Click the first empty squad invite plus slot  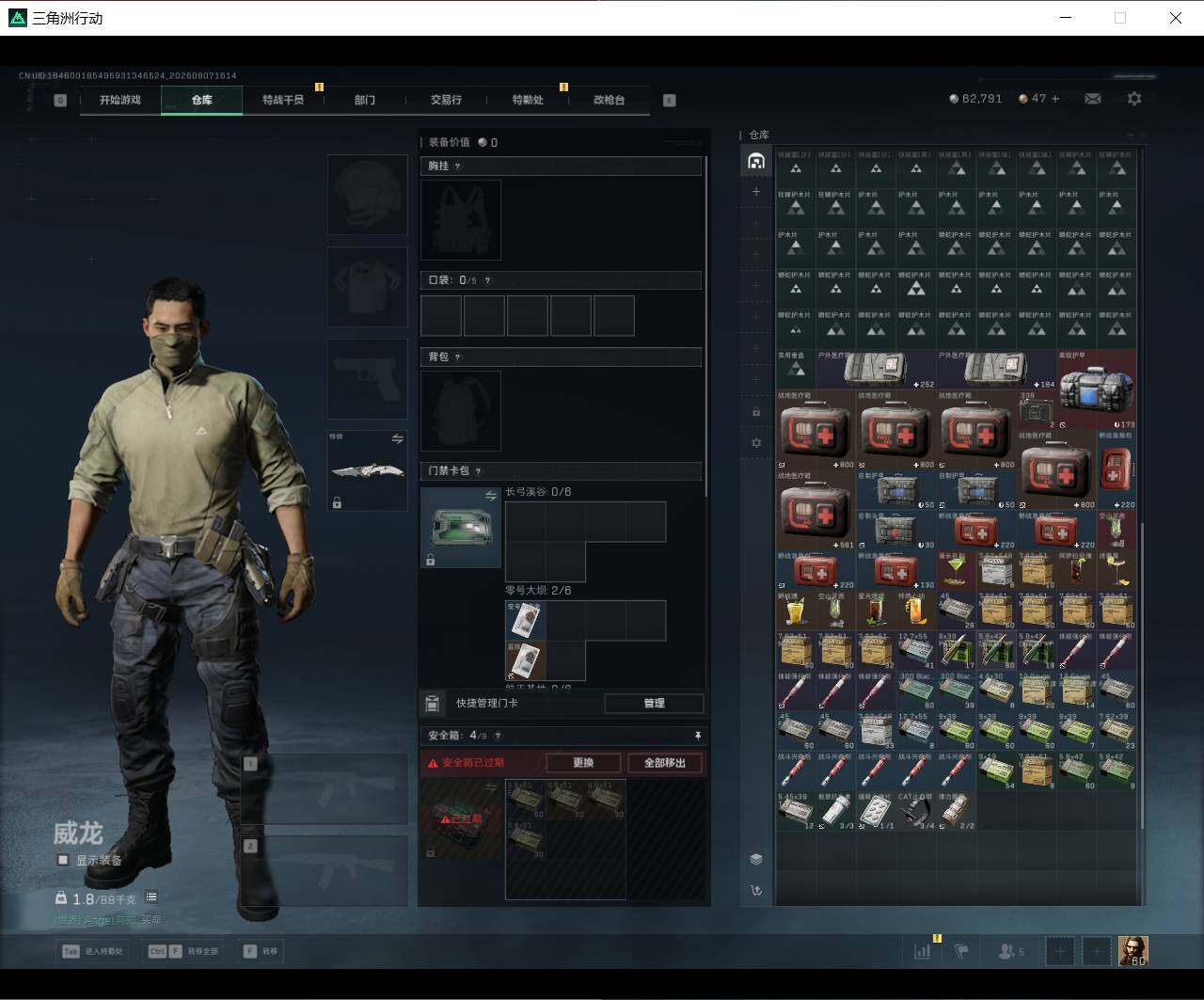coord(1060,951)
